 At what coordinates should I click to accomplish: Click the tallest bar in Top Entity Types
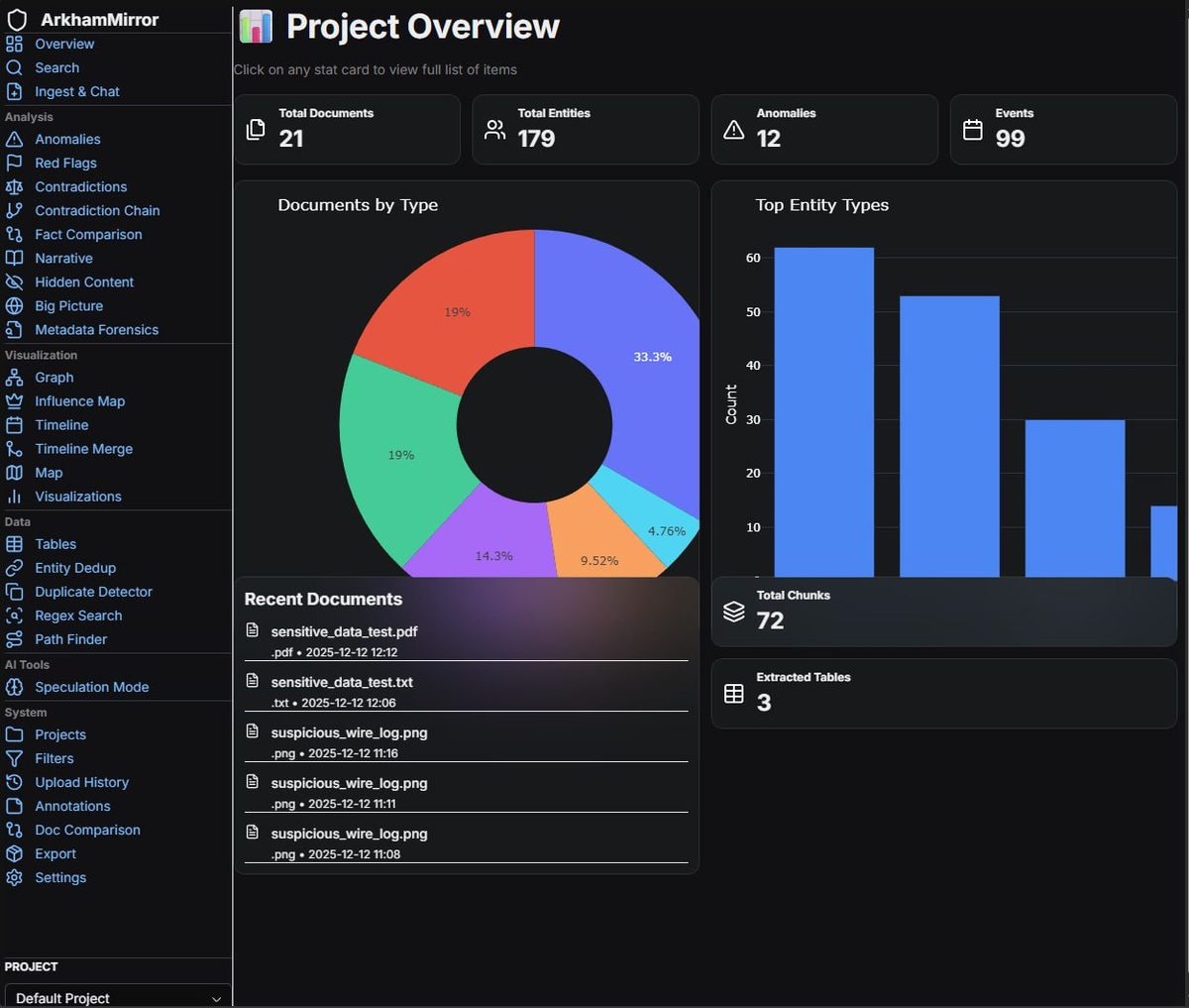tap(824, 411)
